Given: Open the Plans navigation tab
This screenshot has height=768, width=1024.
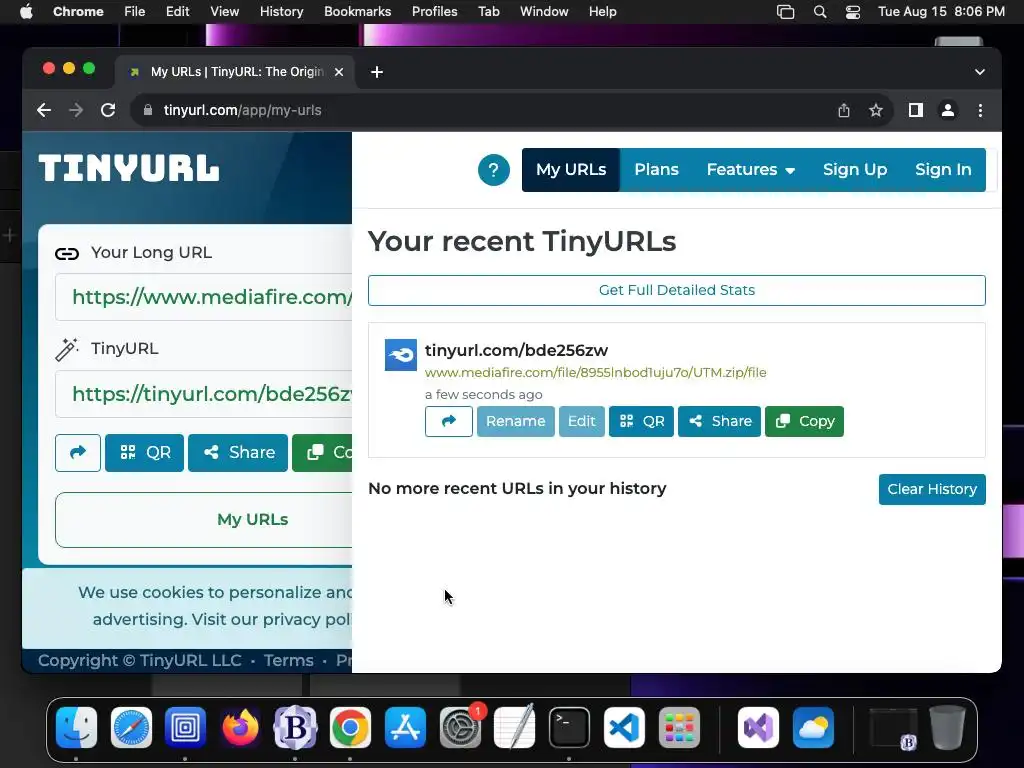Looking at the screenshot, I should tap(656, 170).
